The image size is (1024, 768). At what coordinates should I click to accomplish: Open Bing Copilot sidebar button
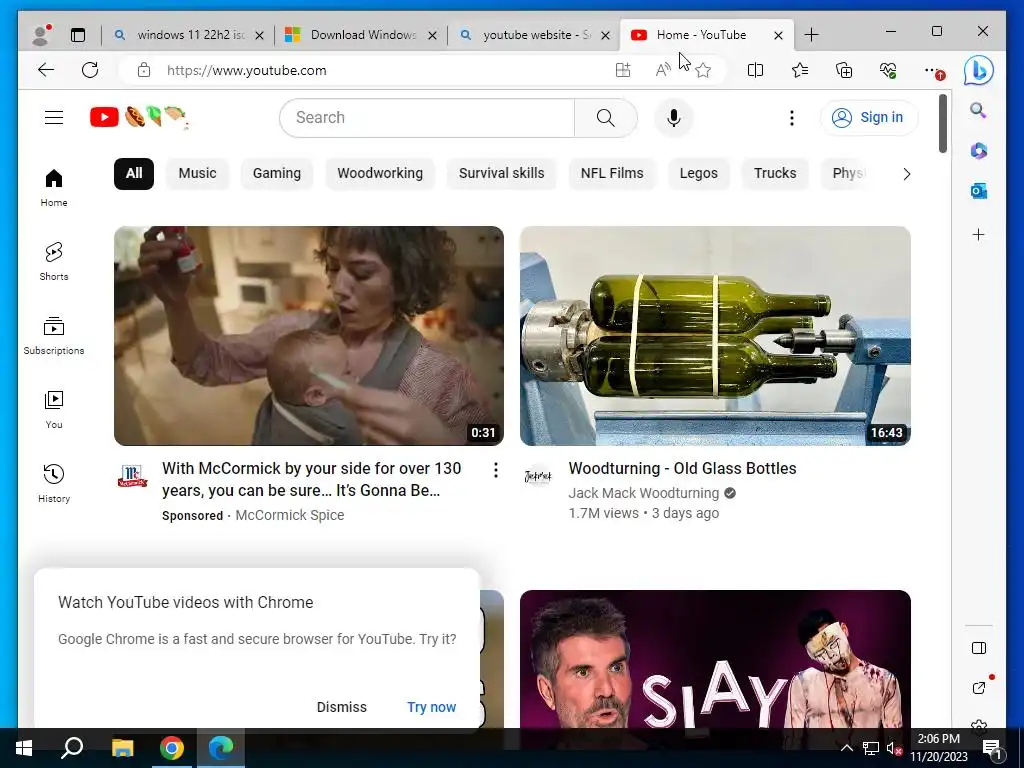[978, 71]
